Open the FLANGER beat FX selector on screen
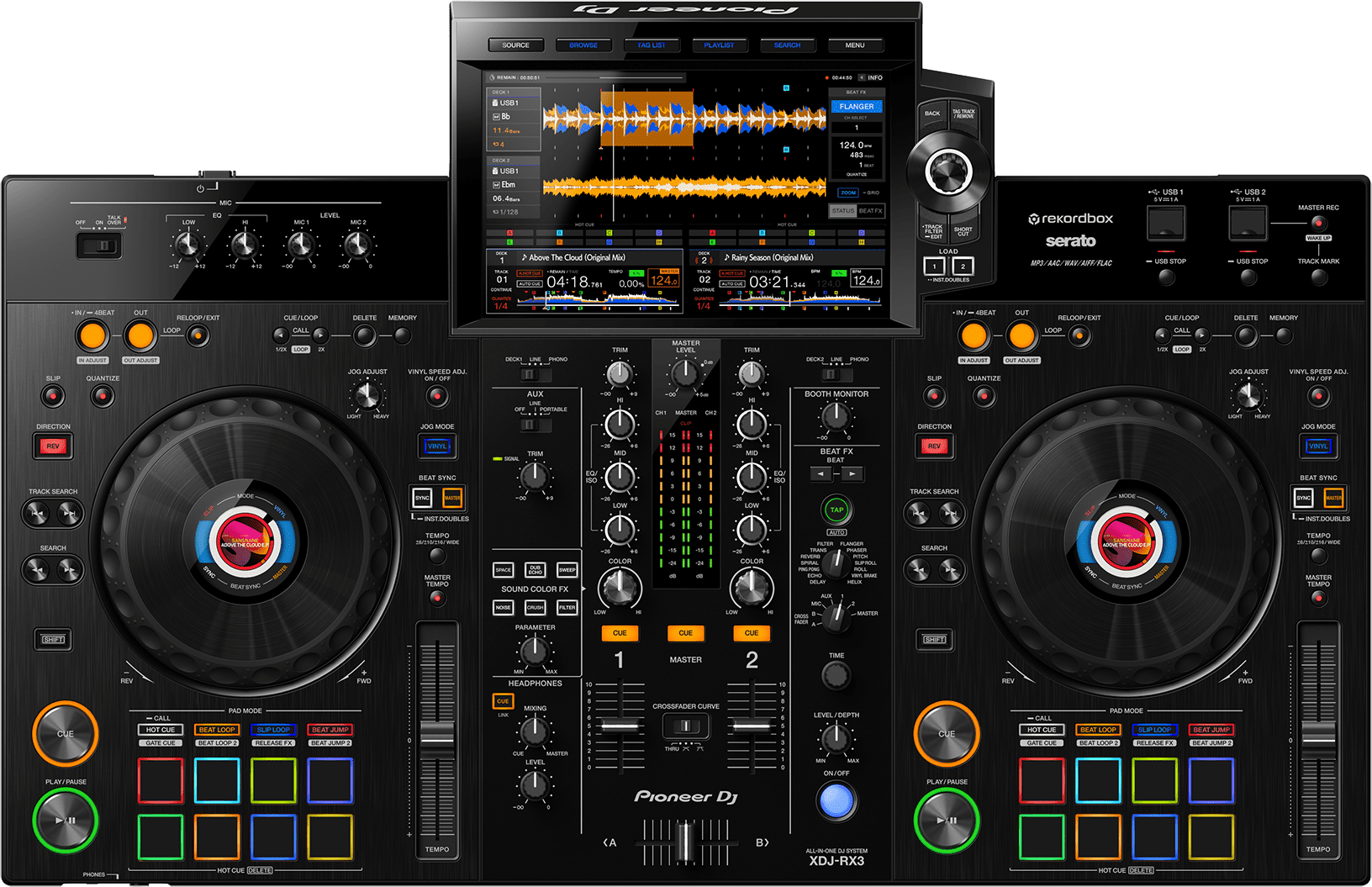The width and height of the screenshot is (1372, 887). point(856,106)
